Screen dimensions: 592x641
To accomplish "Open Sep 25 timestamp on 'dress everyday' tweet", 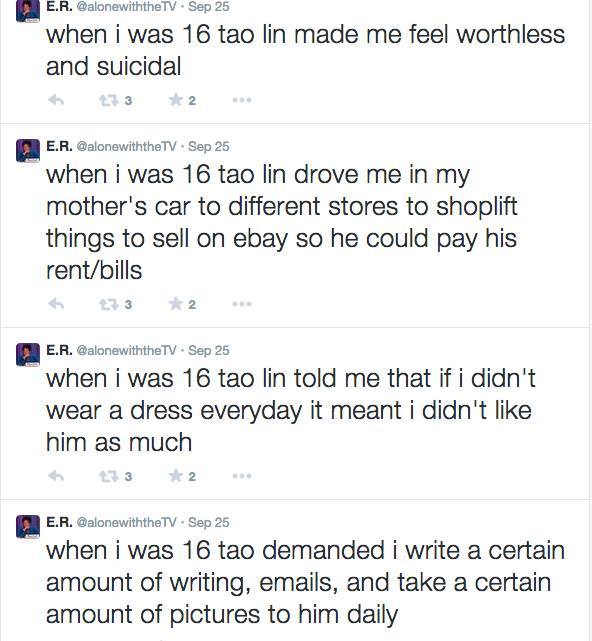I will pyautogui.click(x=209, y=350).
